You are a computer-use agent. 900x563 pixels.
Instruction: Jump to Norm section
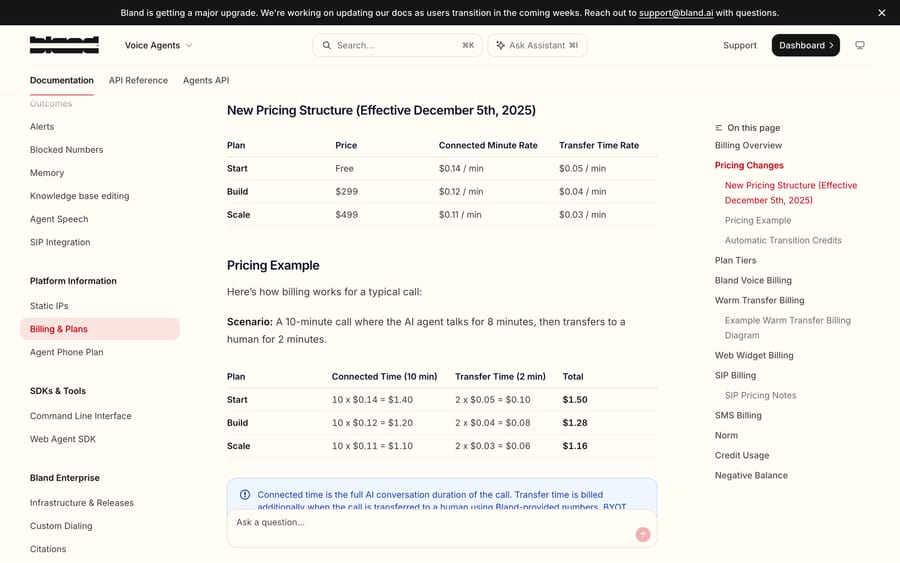pos(726,436)
